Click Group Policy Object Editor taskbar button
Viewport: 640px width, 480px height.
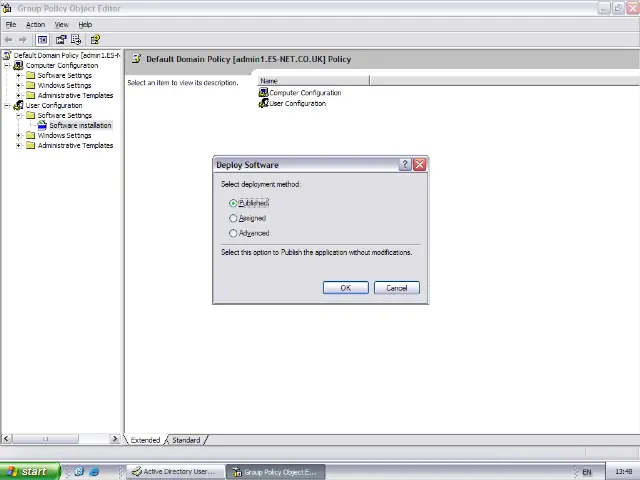(x=276, y=472)
